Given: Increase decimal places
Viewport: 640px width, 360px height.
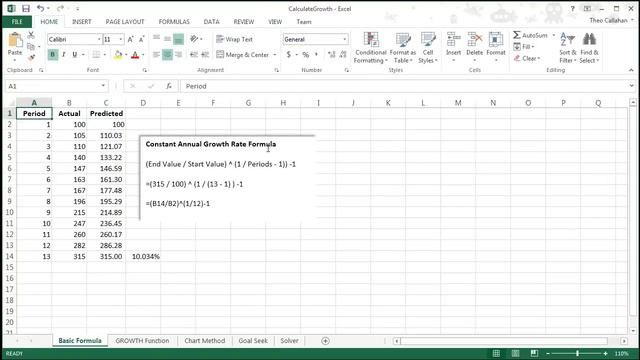Looking at the screenshot, I should (331, 54).
